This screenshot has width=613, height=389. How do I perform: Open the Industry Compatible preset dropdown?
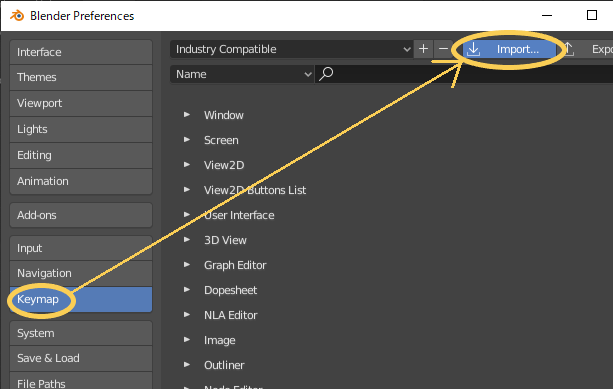point(292,49)
